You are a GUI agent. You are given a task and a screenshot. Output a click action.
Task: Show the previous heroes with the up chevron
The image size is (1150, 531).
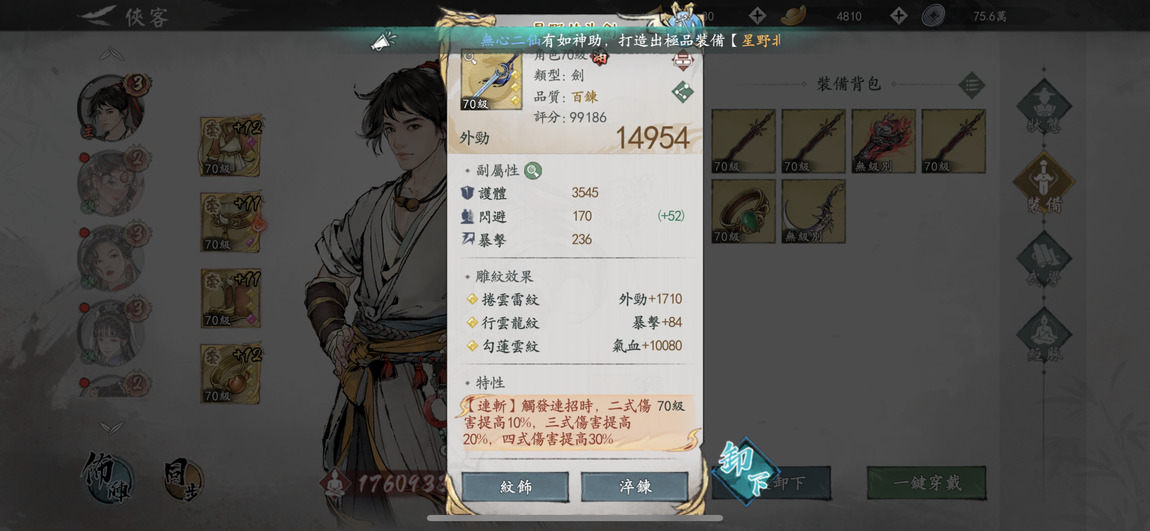tap(111, 54)
